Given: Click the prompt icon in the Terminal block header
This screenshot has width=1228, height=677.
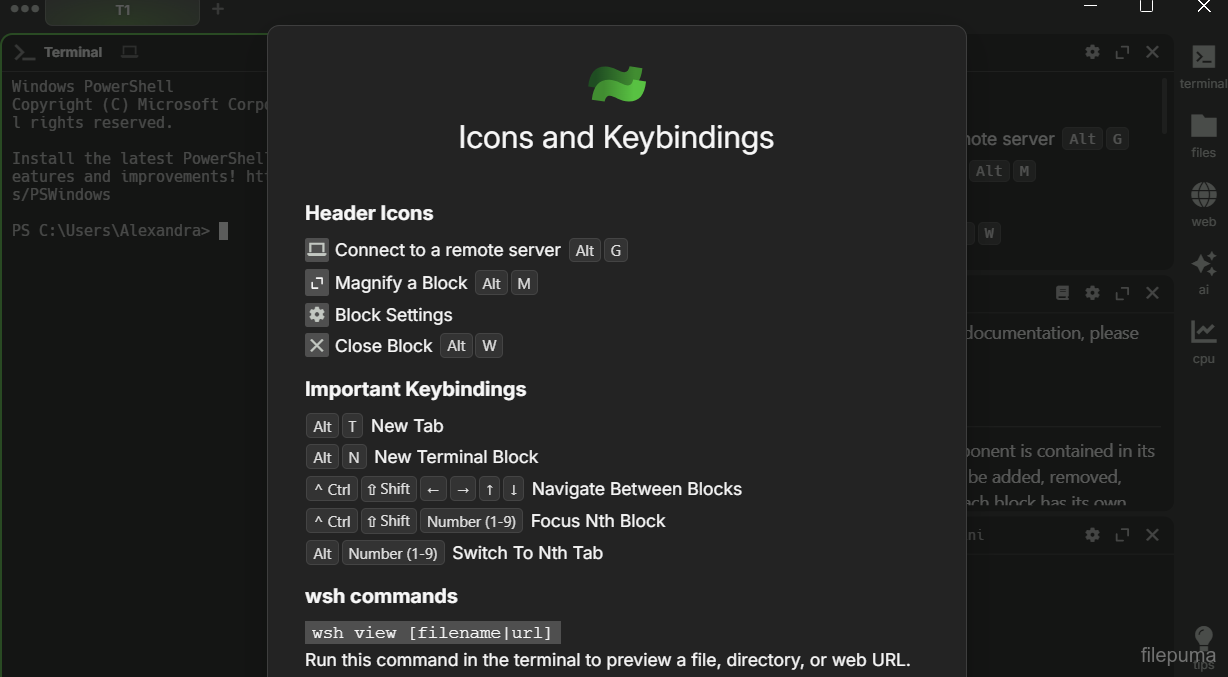Looking at the screenshot, I should 25,52.
